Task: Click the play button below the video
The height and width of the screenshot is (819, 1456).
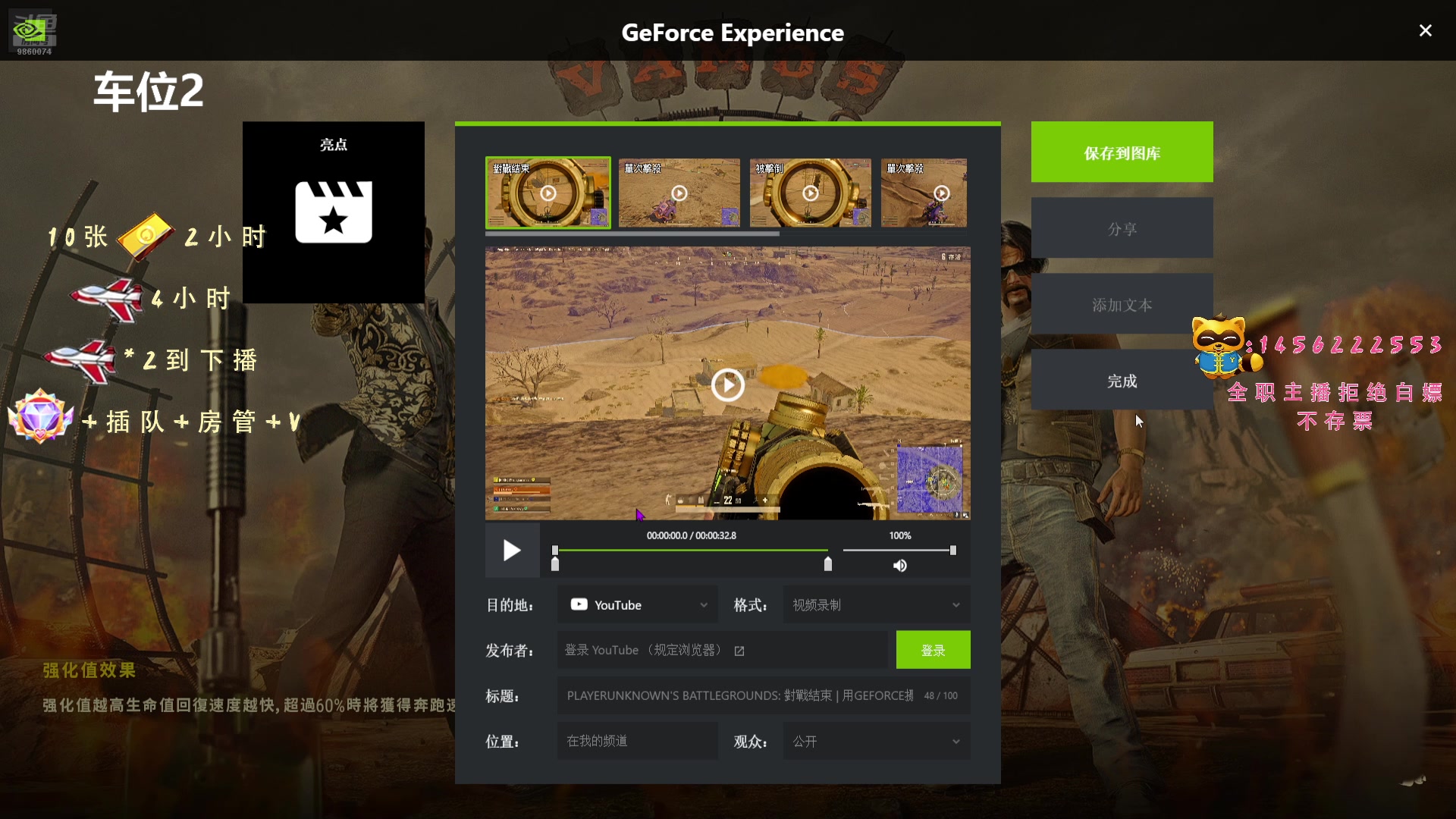Action: [x=513, y=551]
